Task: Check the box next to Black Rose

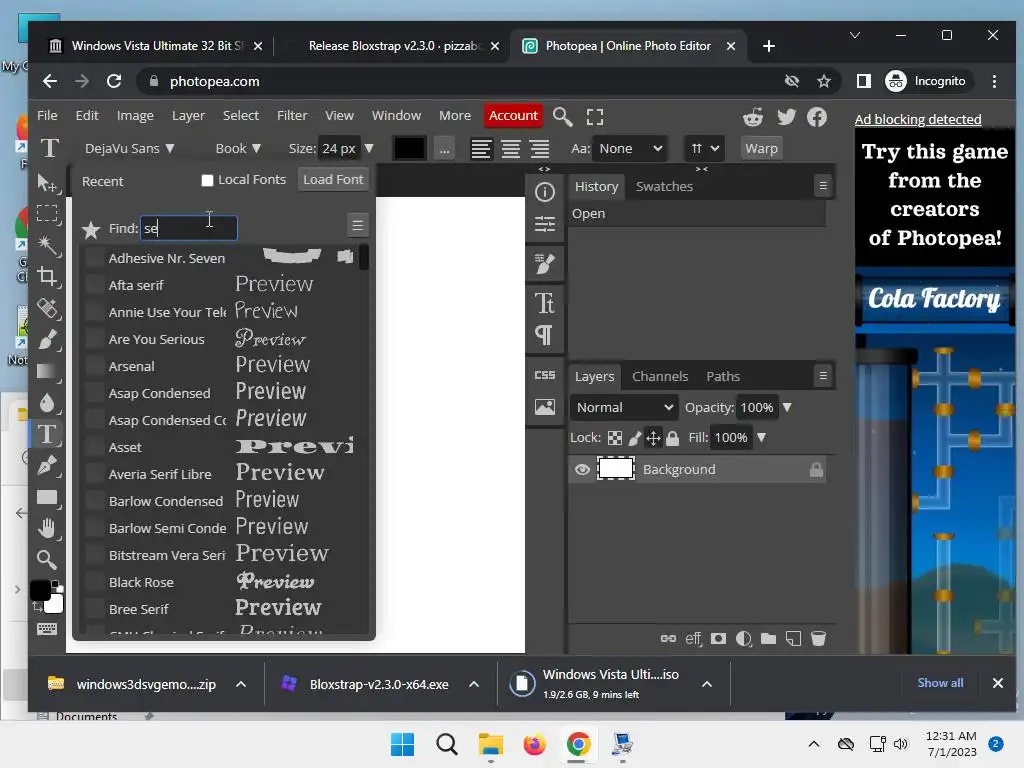Action: [95, 582]
